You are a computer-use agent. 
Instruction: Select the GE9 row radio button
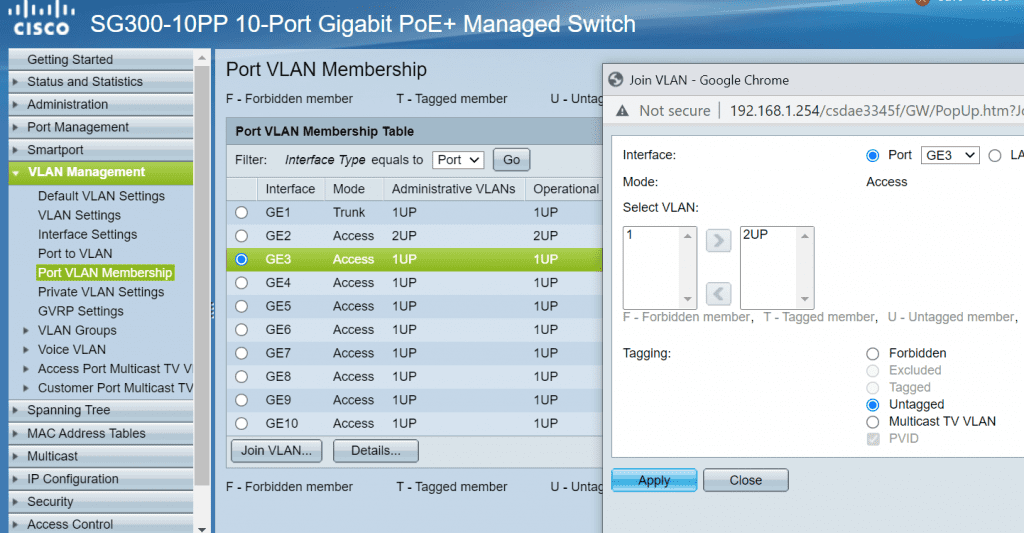pyautogui.click(x=242, y=400)
